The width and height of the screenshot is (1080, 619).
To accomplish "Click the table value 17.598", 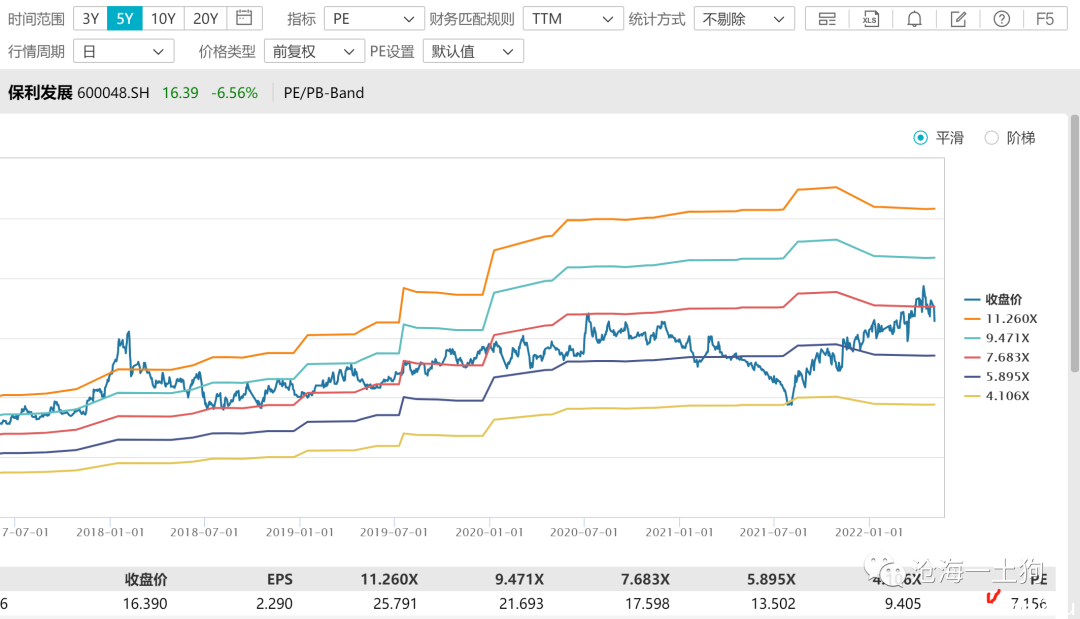I will tap(647, 604).
